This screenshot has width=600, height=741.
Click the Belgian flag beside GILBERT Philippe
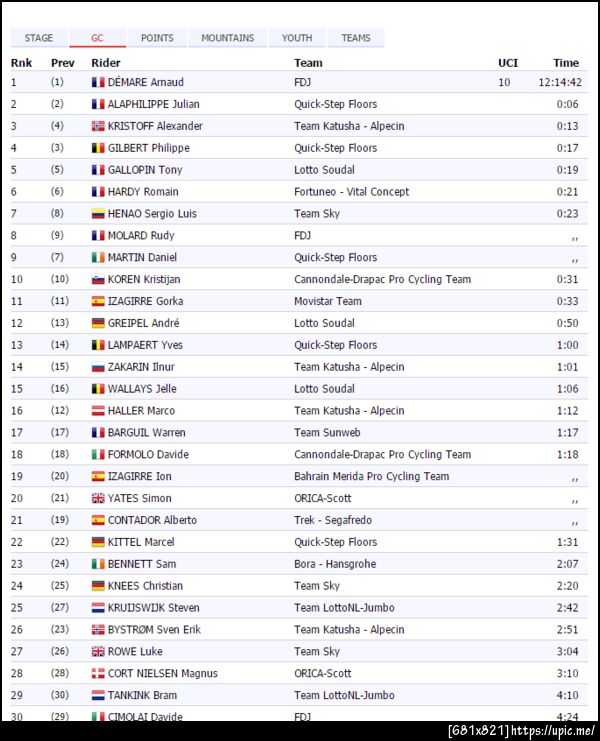pos(98,148)
